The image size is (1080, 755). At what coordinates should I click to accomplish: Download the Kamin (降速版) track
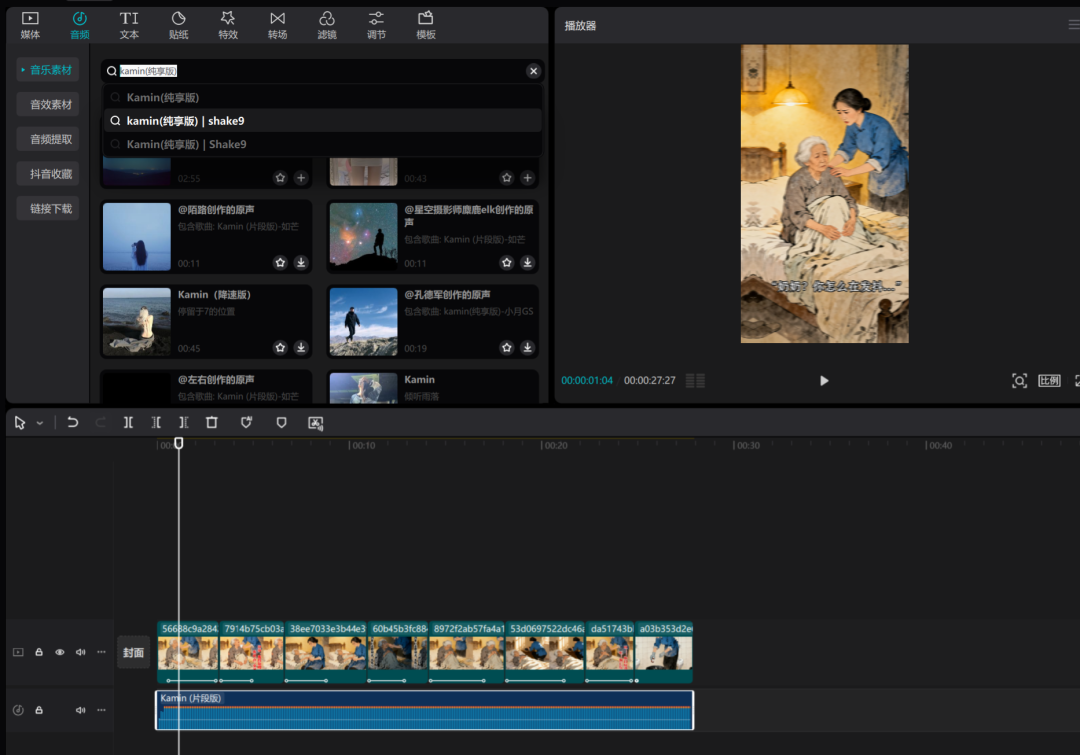[301, 347]
